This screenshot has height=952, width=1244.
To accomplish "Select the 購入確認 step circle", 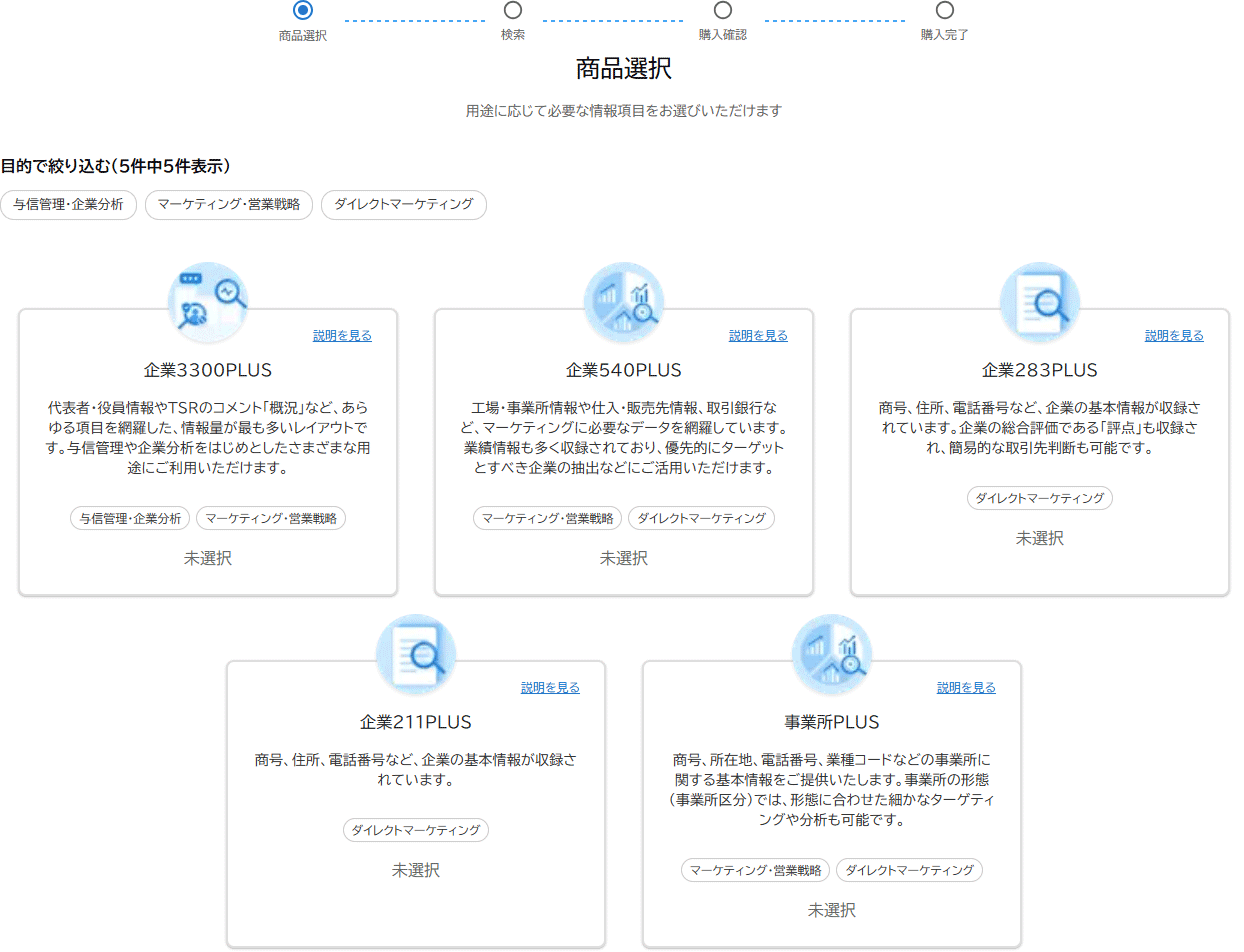I will [723, 10].
